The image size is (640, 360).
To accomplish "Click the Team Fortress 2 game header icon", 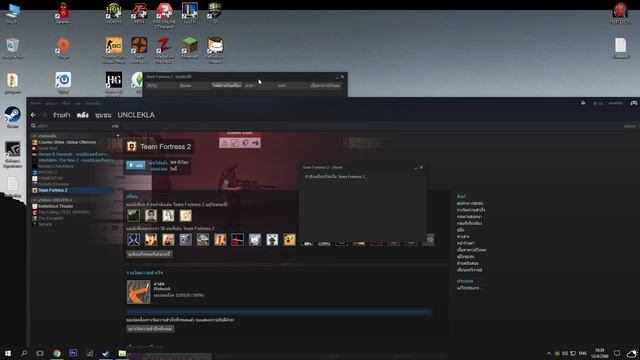I will coord(131,147).
